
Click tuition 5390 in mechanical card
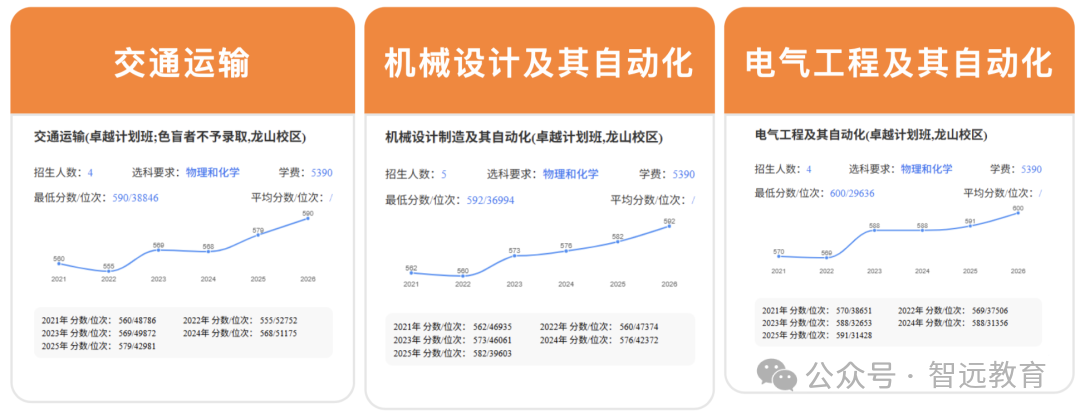click(x=683, y=174)
